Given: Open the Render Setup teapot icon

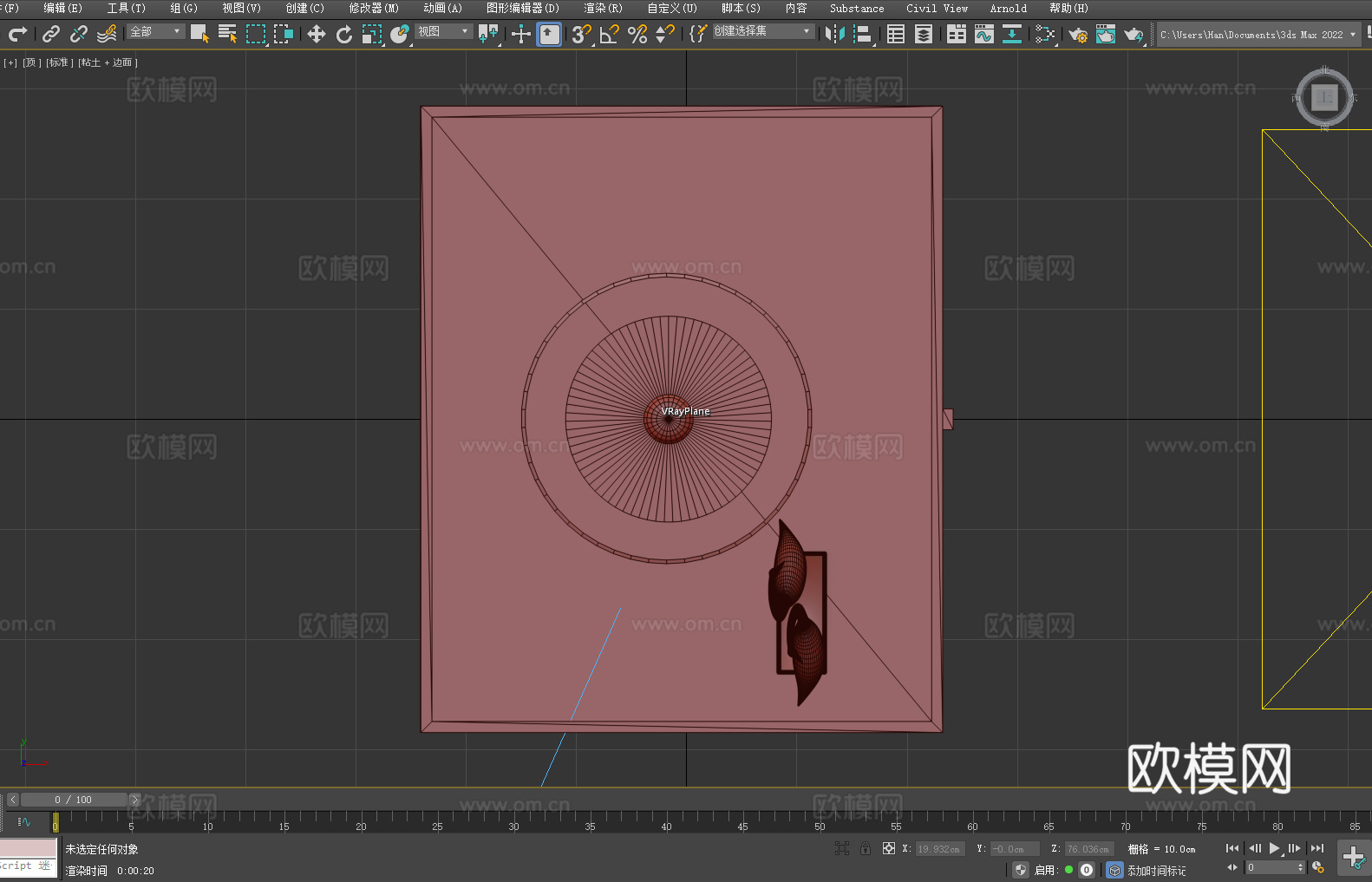Looking at the screenshot, I should [x=1078, y=34].
